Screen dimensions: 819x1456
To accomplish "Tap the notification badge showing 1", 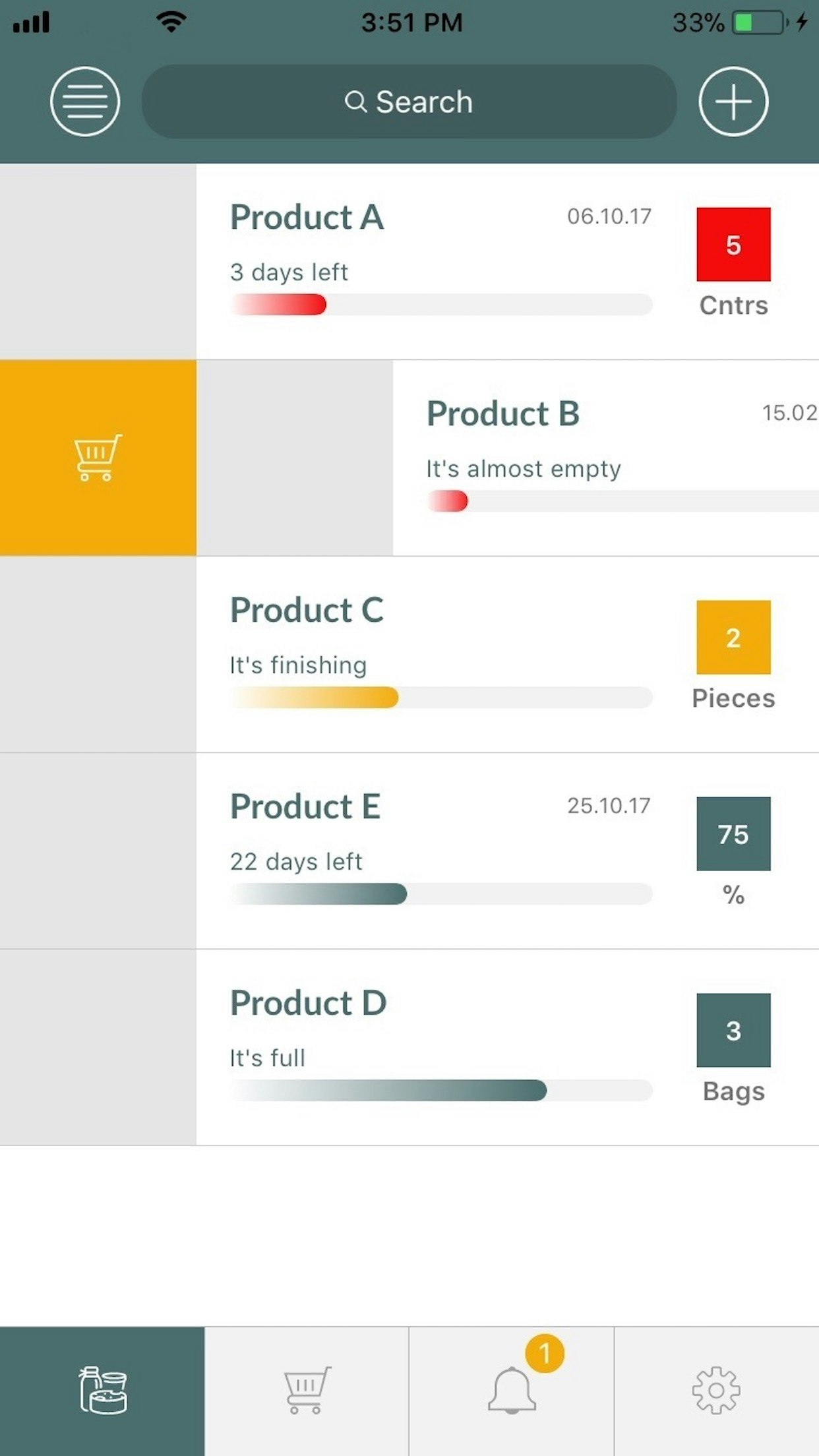I will click(x=545, y=1354).
